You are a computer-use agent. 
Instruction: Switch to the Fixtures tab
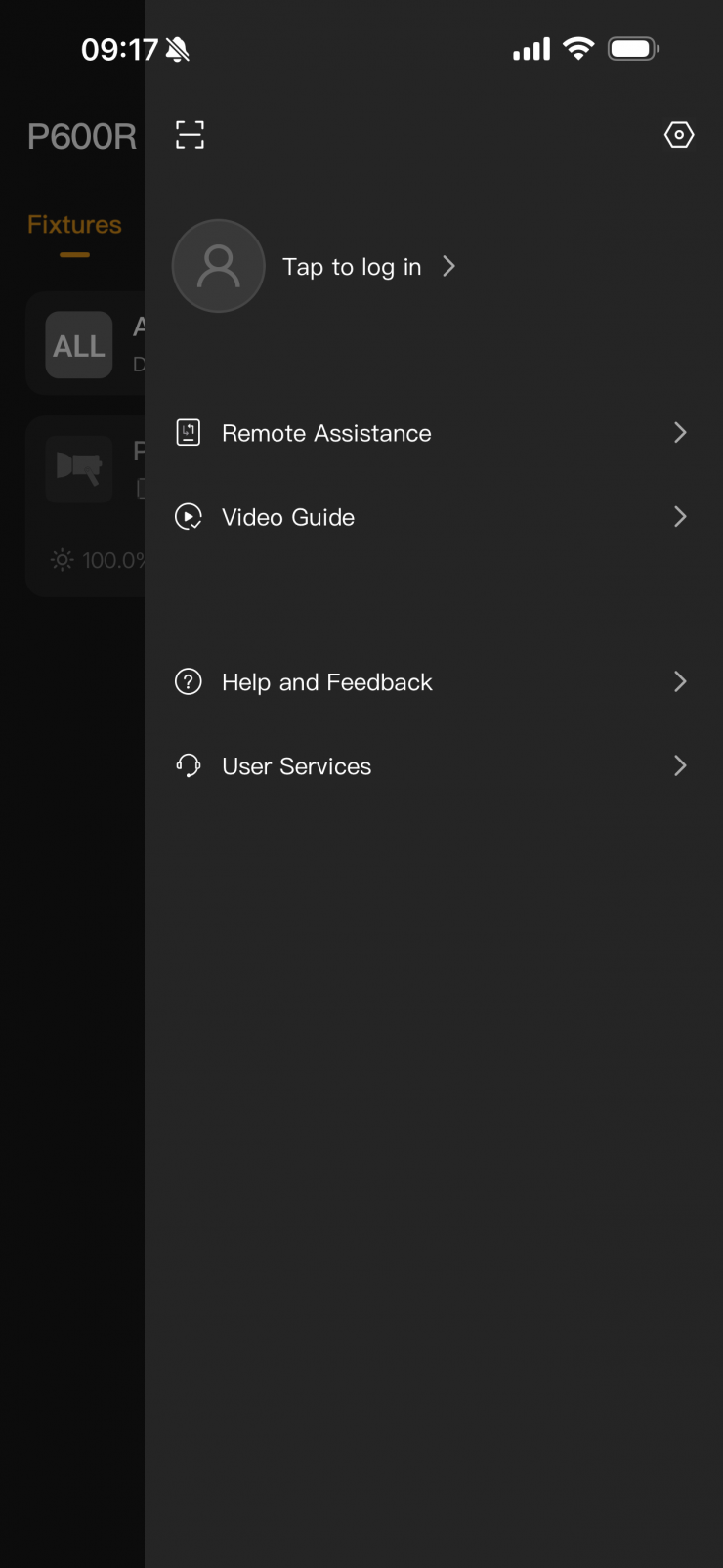click(74, 225)
